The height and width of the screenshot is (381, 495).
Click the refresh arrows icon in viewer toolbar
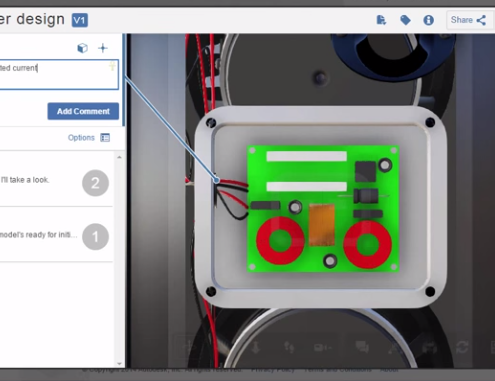(462, 347)
